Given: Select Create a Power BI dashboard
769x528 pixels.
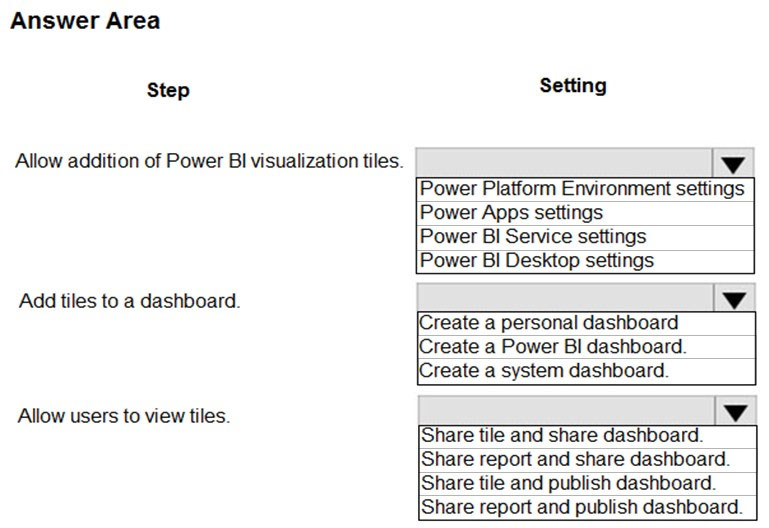Looking at the screenshot, I should click(586, 347).
